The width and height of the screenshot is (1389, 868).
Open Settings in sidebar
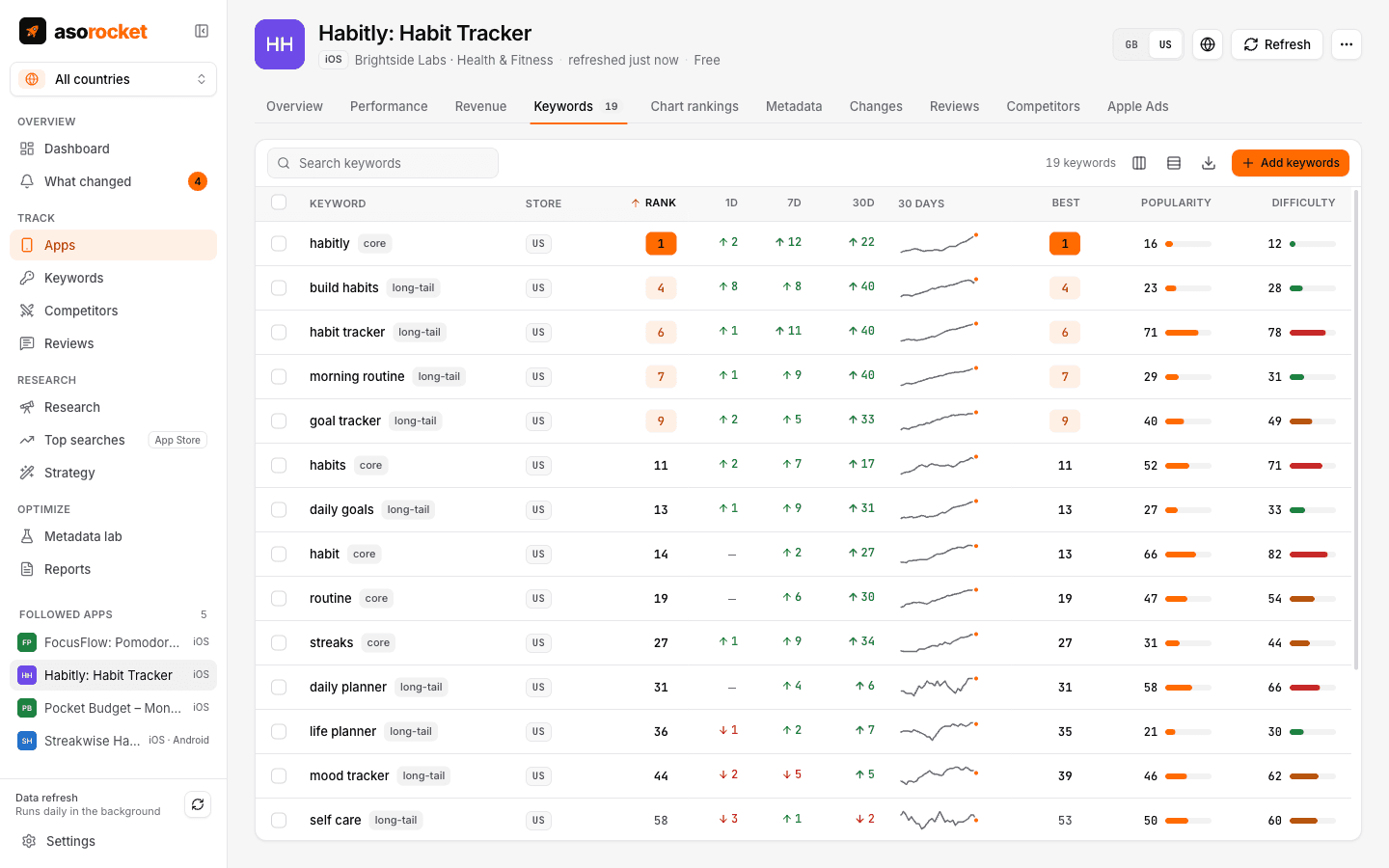(113, 841)
